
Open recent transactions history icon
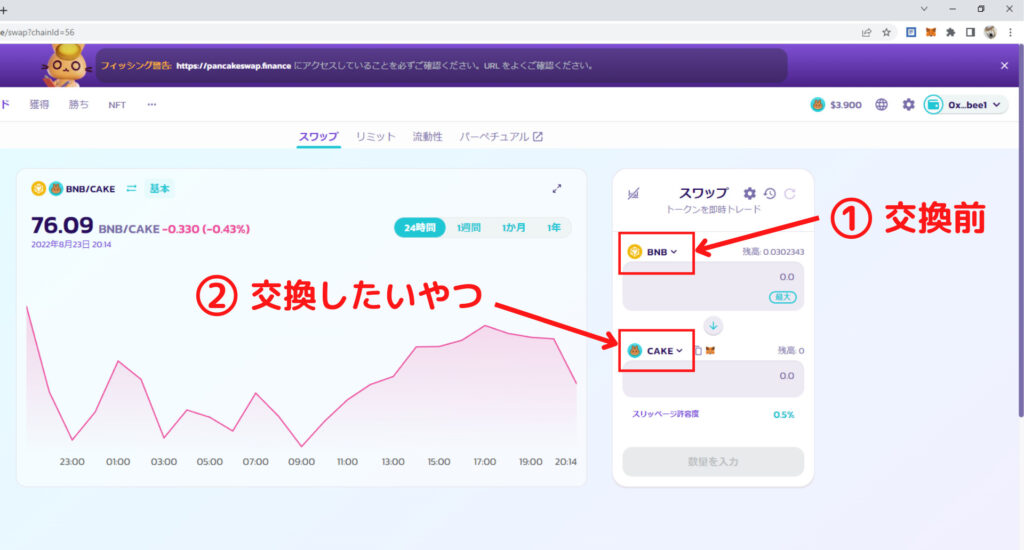click(770, 193)
